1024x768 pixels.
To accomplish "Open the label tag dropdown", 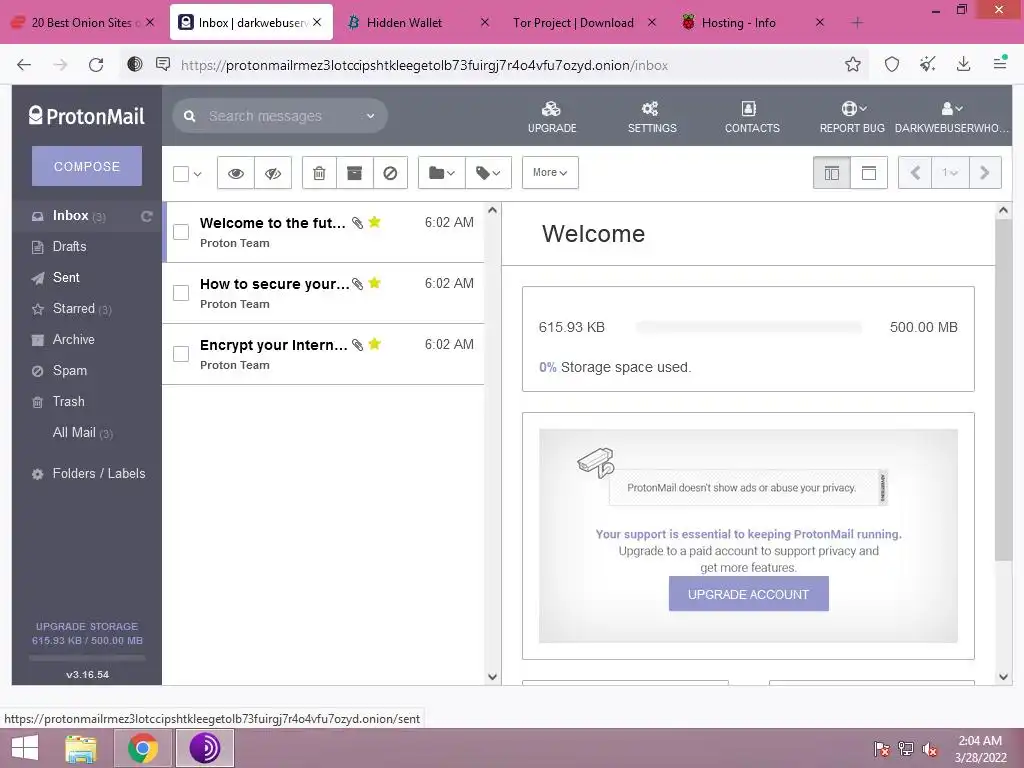I will pyautogui.click(x=488, y=173).
